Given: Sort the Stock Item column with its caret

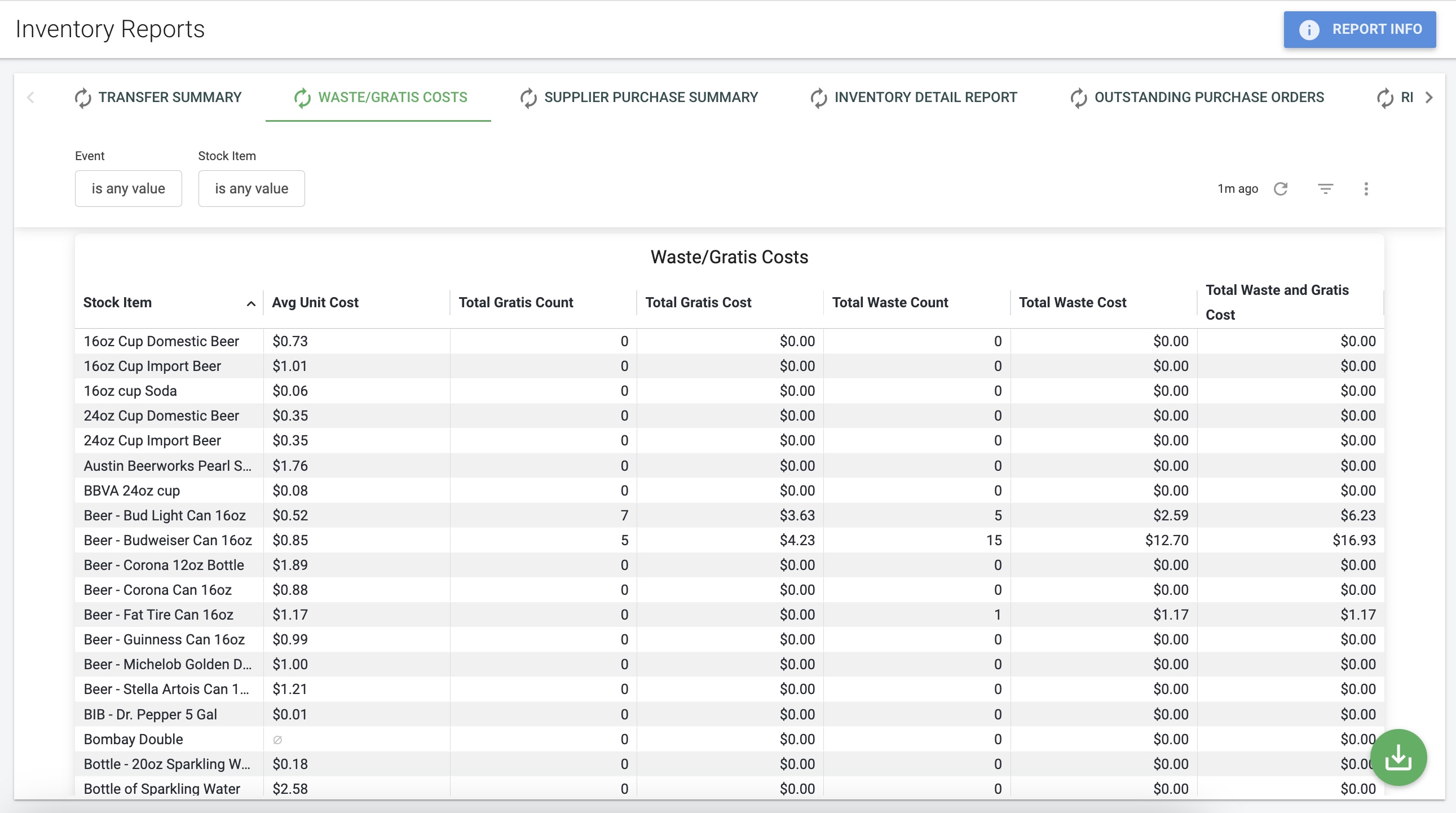Looking at the screenshot, I should 250,303.
